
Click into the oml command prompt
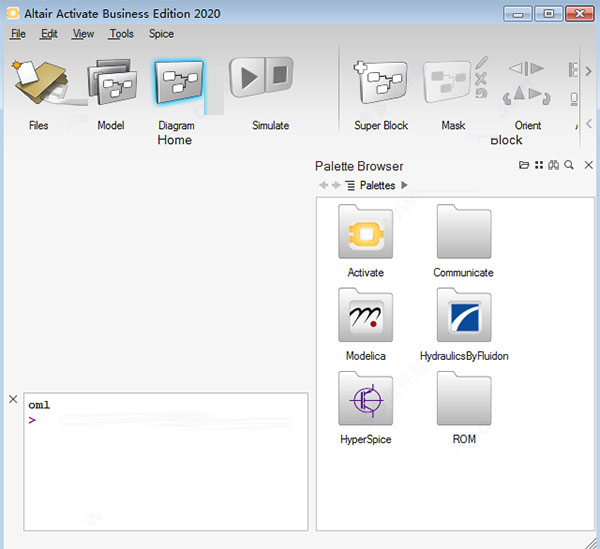pos(160,421)
